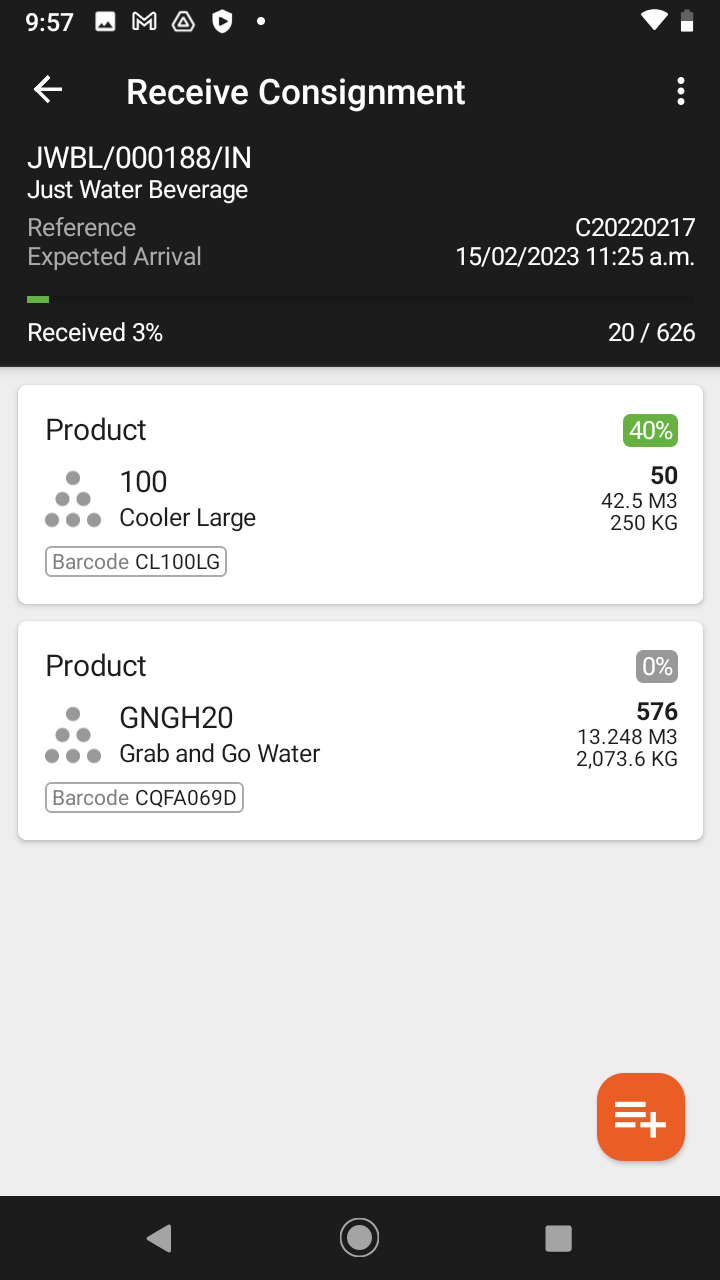Select the Grab and Go Water product icon

click(x=73, y=735)
